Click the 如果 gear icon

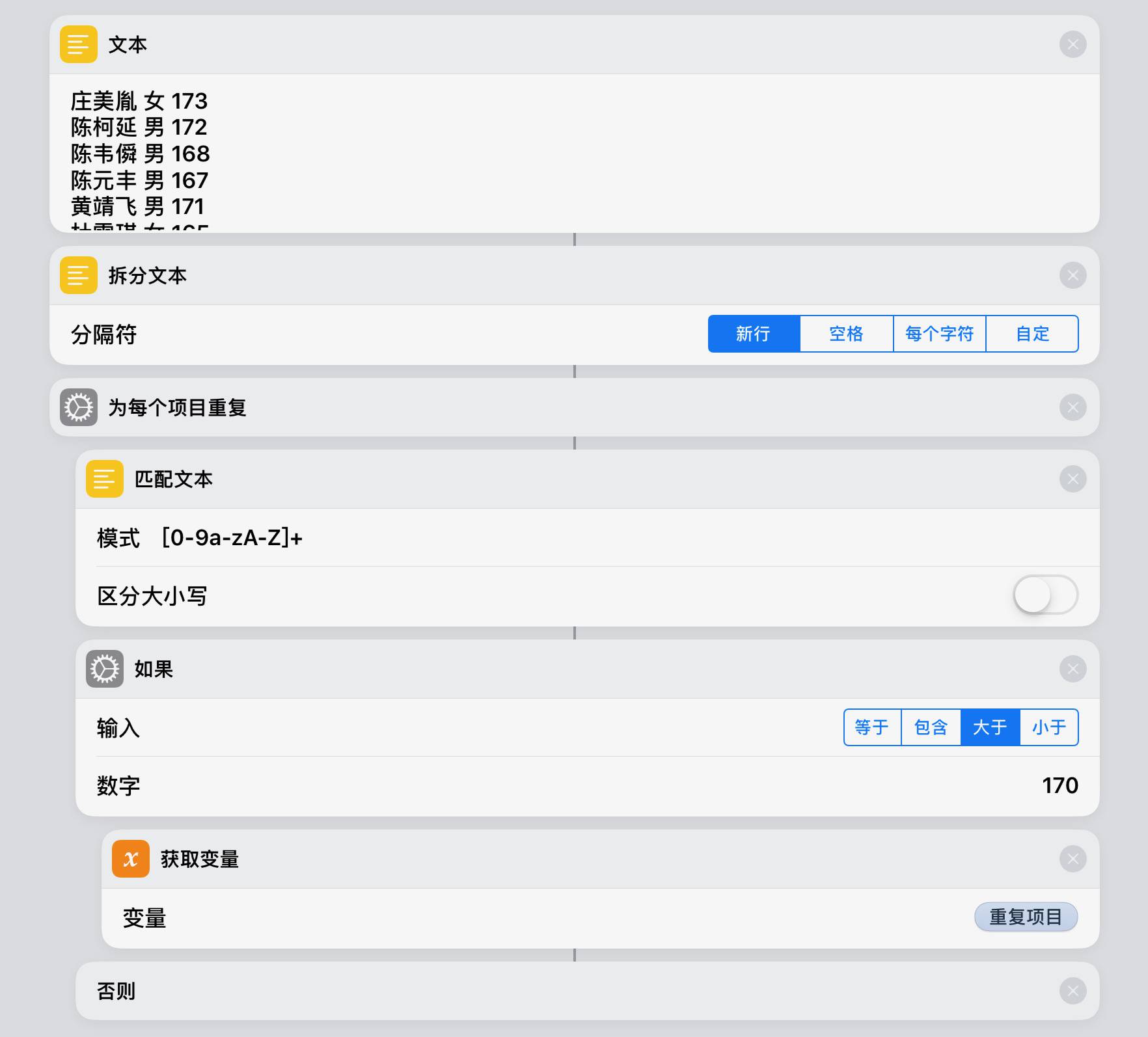(104, 669)
